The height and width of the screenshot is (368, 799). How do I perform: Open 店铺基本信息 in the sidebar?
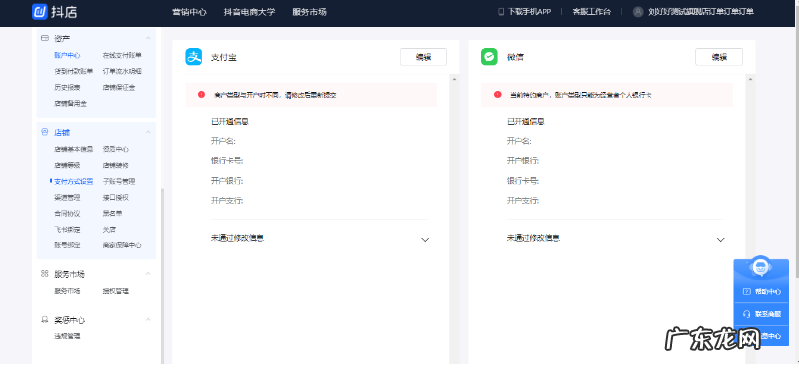click(x=74, y=149)
